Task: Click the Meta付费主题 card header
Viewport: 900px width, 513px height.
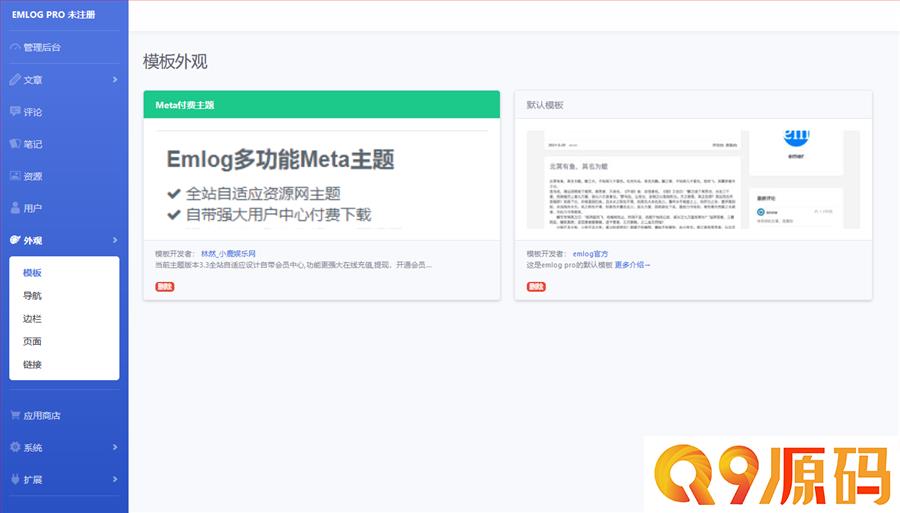Action: (321, 104)
